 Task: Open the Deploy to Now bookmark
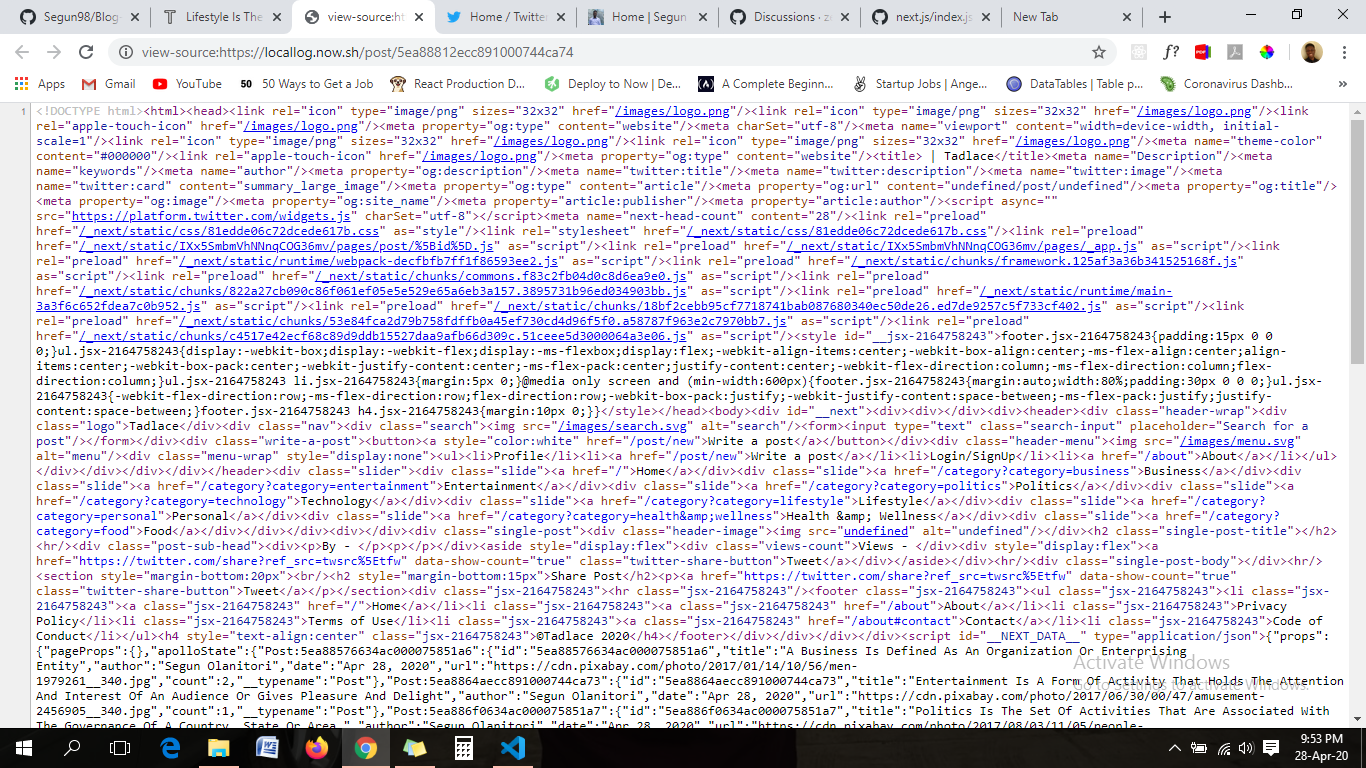pos(612,84)
